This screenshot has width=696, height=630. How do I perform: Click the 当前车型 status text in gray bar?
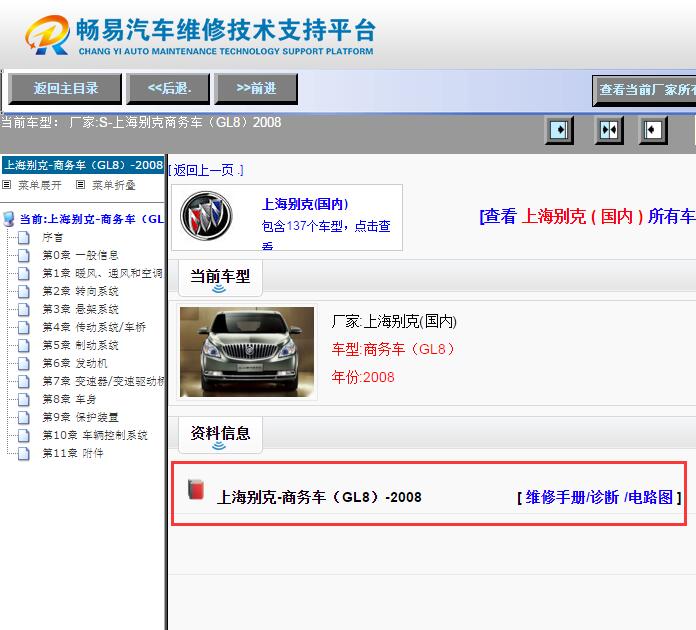click(x=141, y=123)
